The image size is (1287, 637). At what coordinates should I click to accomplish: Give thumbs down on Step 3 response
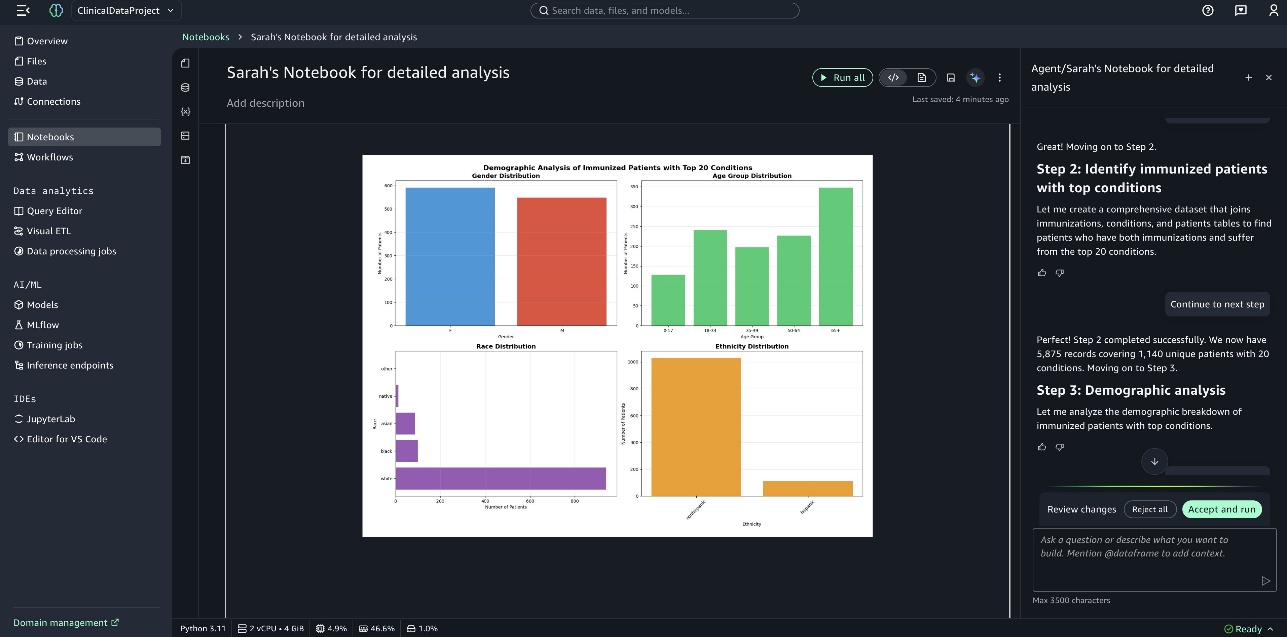coord(1060,447)
